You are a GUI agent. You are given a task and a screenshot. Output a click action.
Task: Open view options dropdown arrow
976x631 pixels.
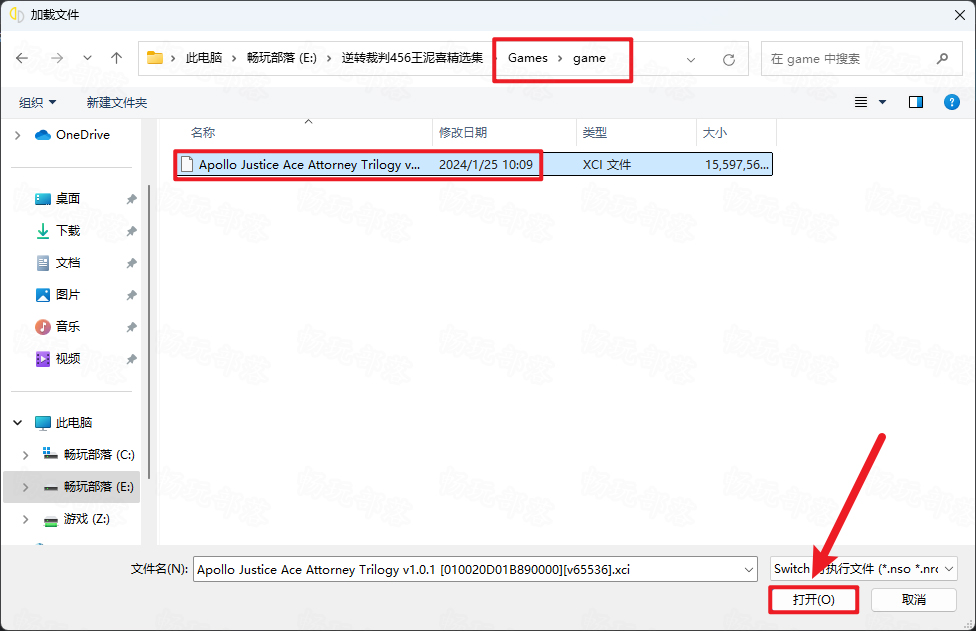[882, 102]
